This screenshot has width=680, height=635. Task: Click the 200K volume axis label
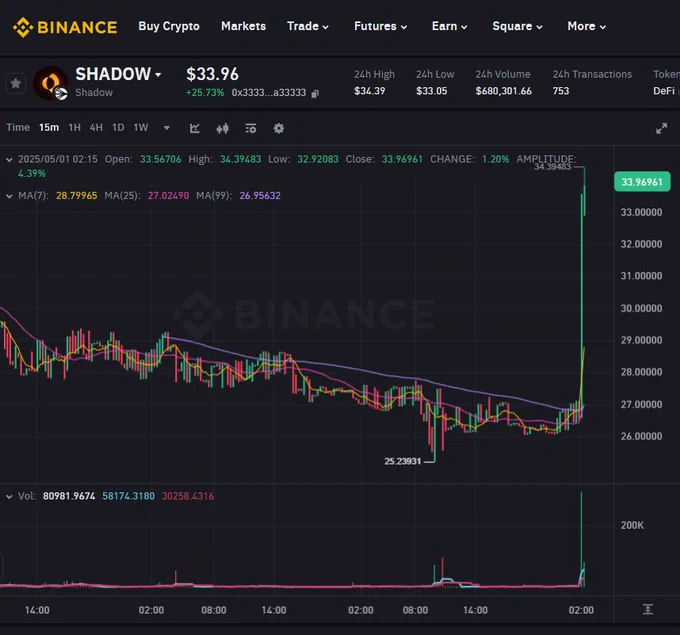point(632,525)
